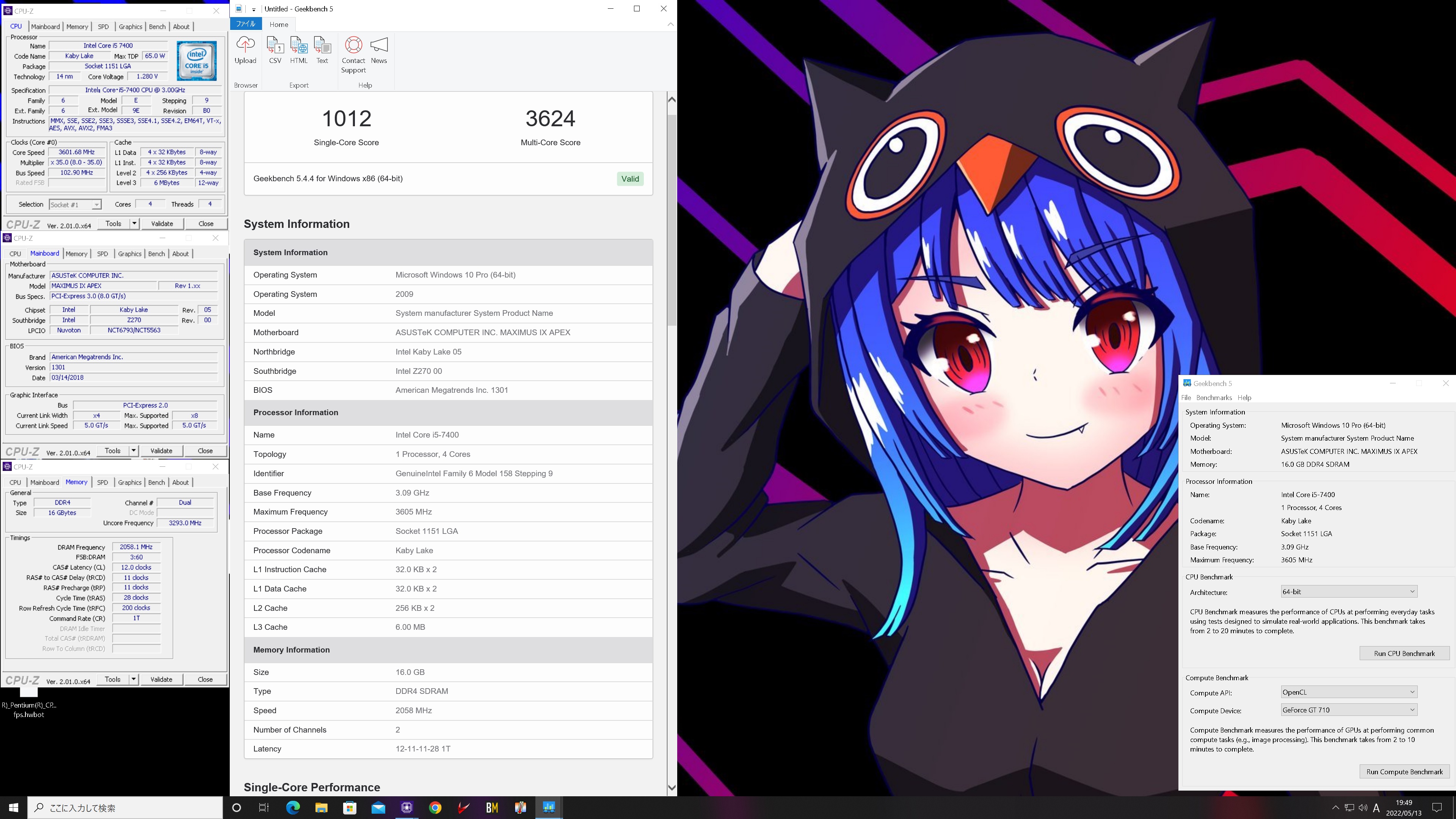Open Cortana circle icon on taskbar

click(236, 808)
